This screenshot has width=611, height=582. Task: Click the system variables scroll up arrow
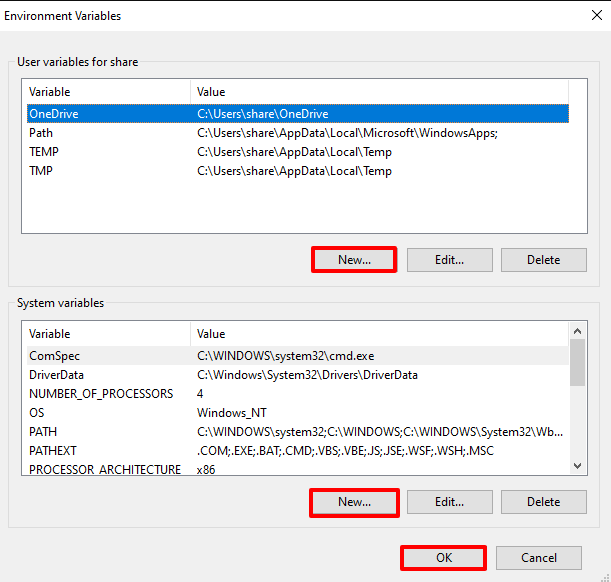577,331
